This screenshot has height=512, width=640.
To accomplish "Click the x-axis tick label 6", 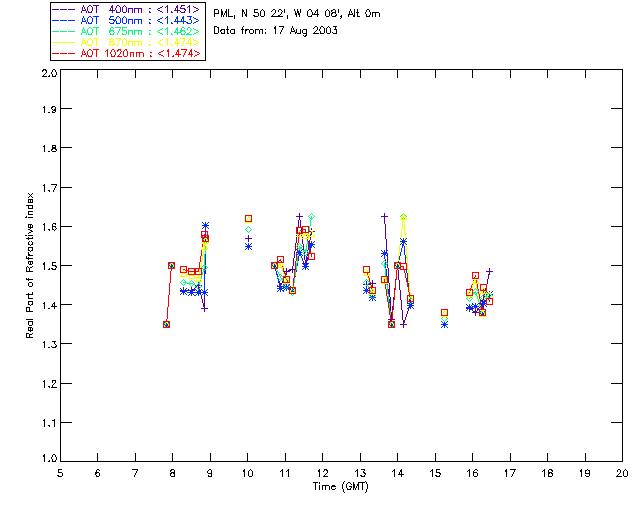I will (98, 473).
